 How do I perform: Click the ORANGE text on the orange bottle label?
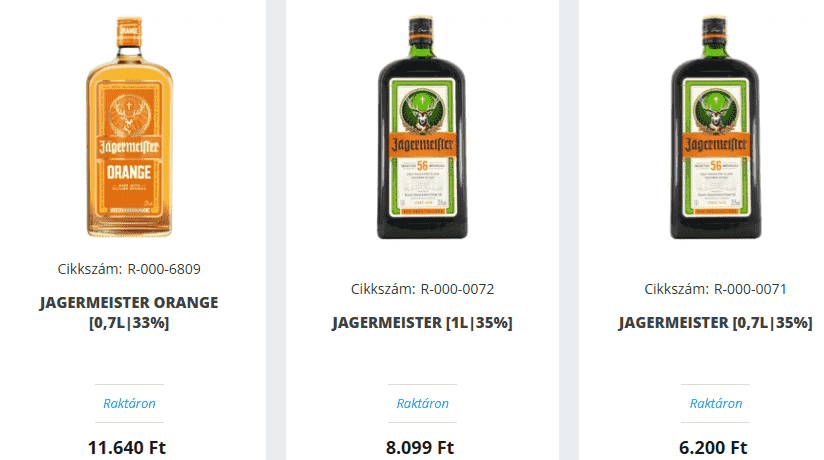[x=129, y=172]
